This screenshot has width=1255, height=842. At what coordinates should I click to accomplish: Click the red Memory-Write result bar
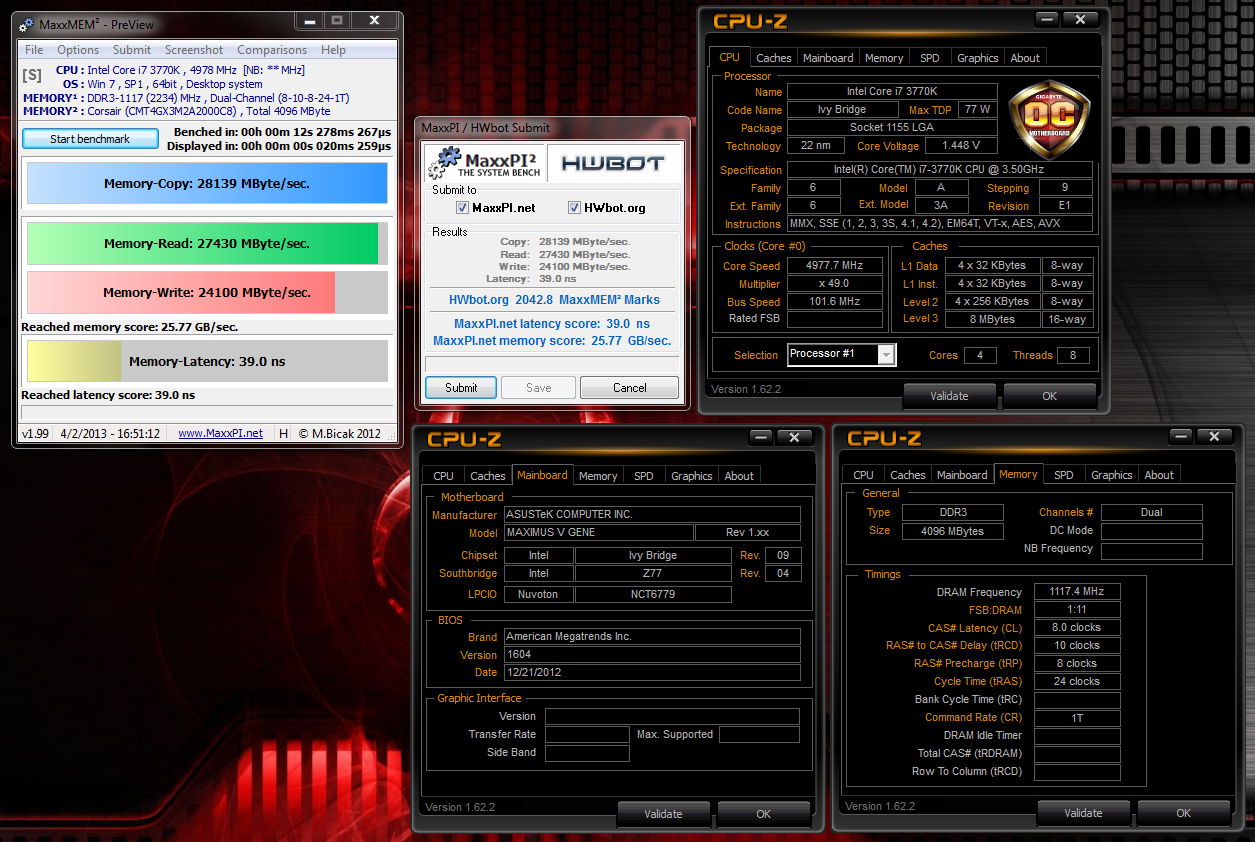click(207, 293)
